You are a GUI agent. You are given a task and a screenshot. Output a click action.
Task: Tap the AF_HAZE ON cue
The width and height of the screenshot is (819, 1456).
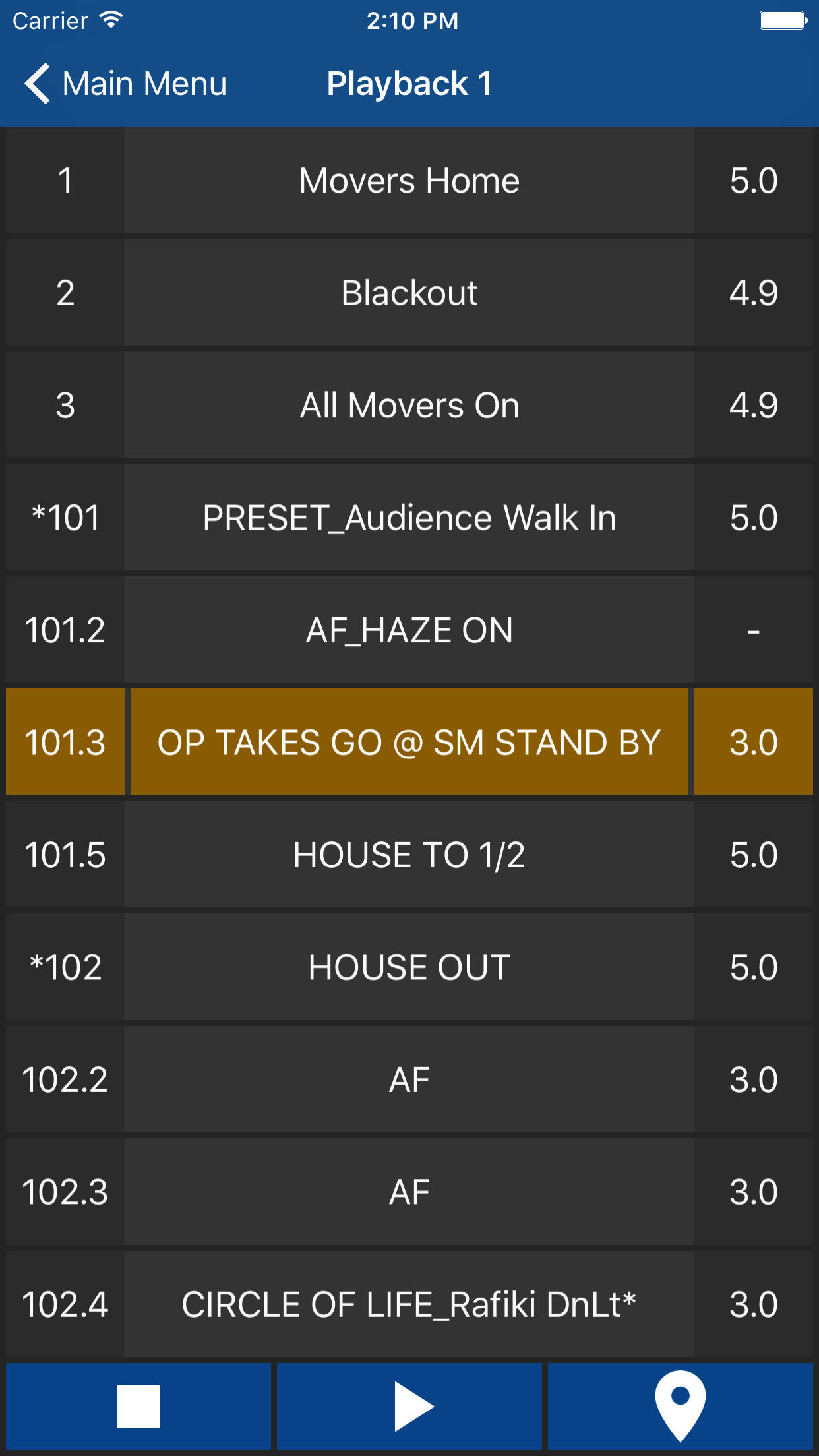point(409,630)
